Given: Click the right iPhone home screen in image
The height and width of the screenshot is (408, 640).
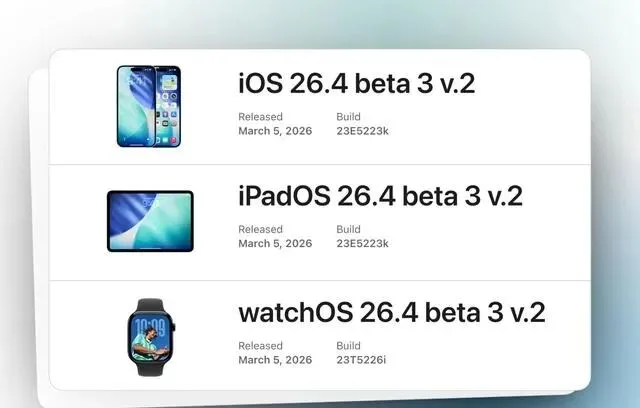Looking at the screenshot, I should pos(168,106).
